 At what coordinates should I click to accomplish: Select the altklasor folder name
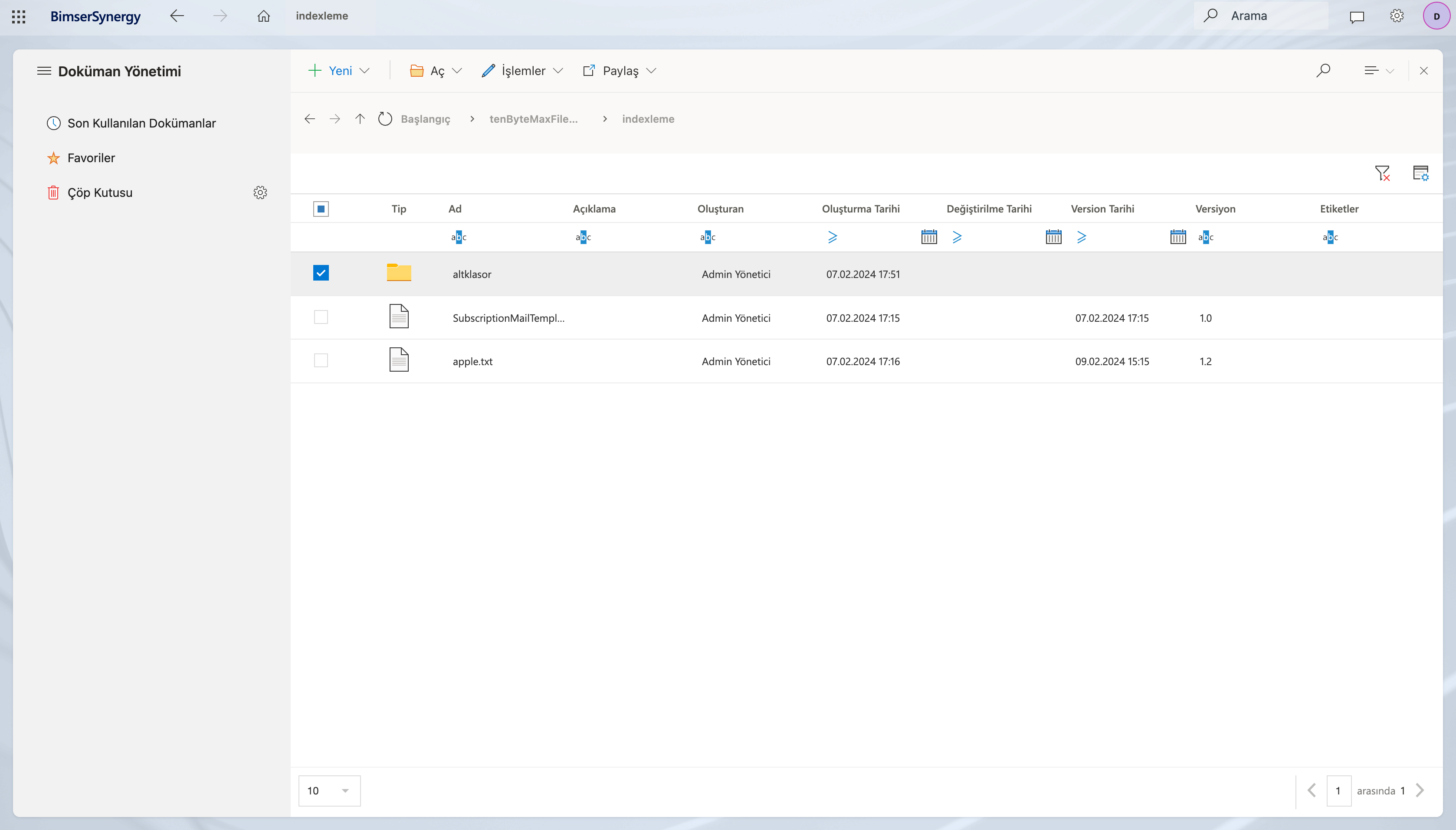[x=472, y=274]
